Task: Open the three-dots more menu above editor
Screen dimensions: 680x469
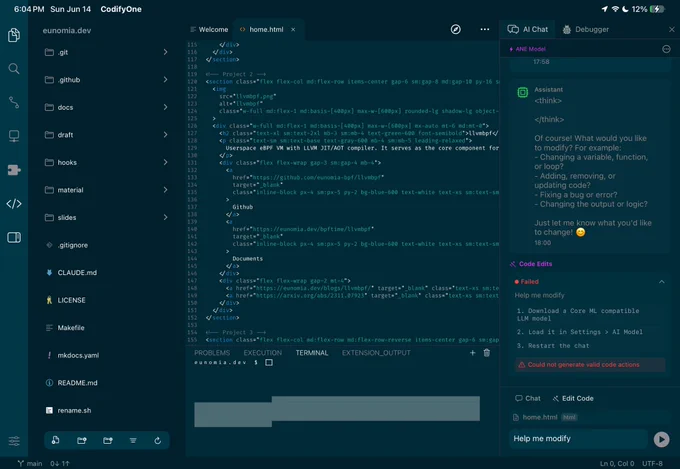Action: click(485, 29)
